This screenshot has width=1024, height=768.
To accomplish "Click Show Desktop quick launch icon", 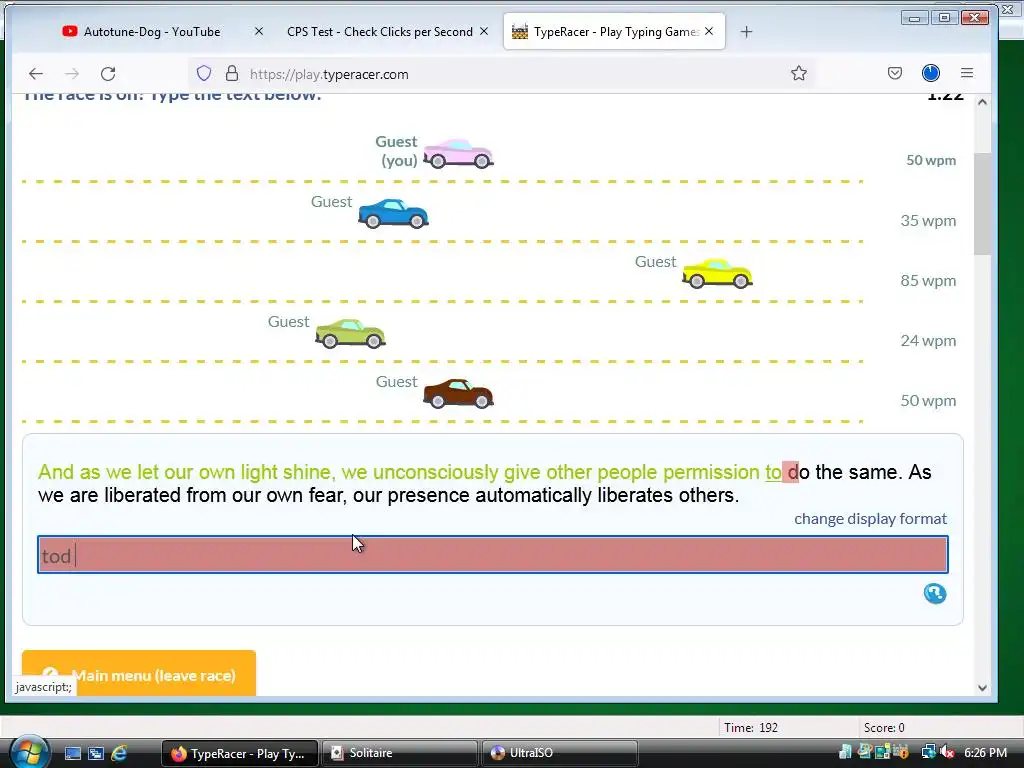I will [72, 754].
